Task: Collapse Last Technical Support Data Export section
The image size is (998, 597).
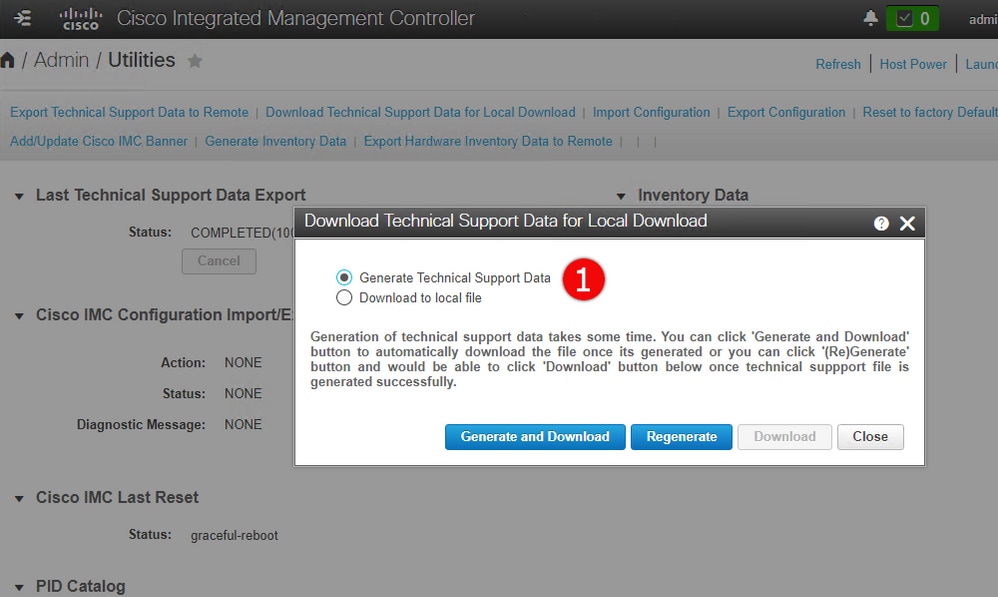Action: [x=19, y=196]
